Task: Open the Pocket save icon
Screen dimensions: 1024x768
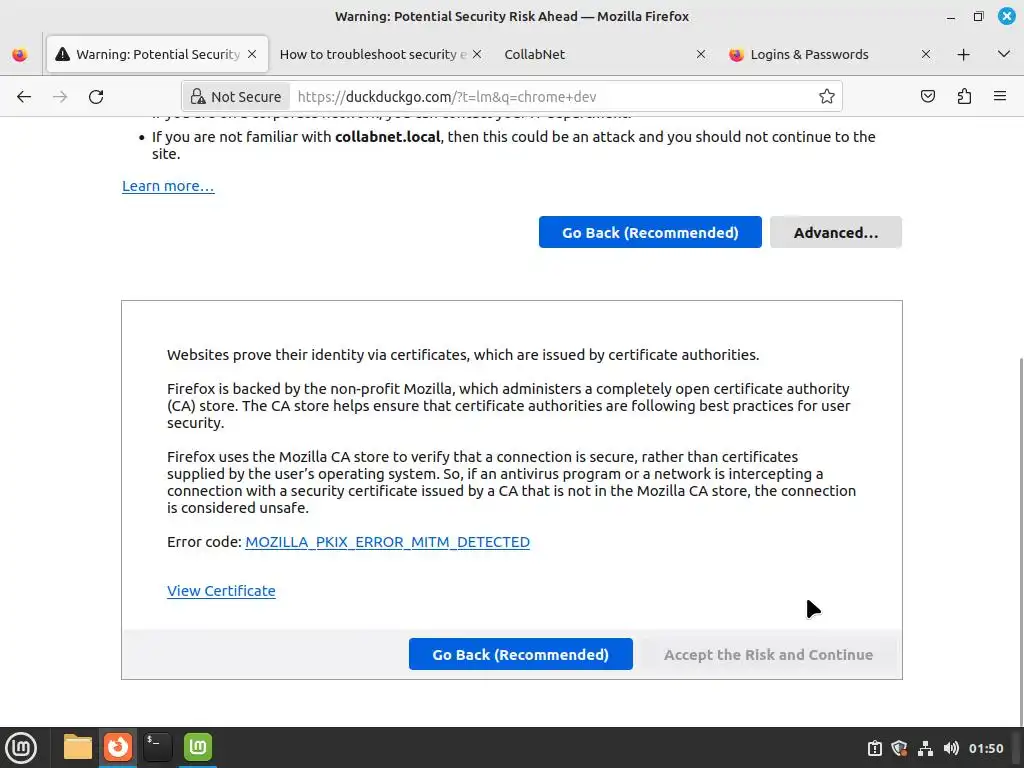Action: tap(927, 97)
